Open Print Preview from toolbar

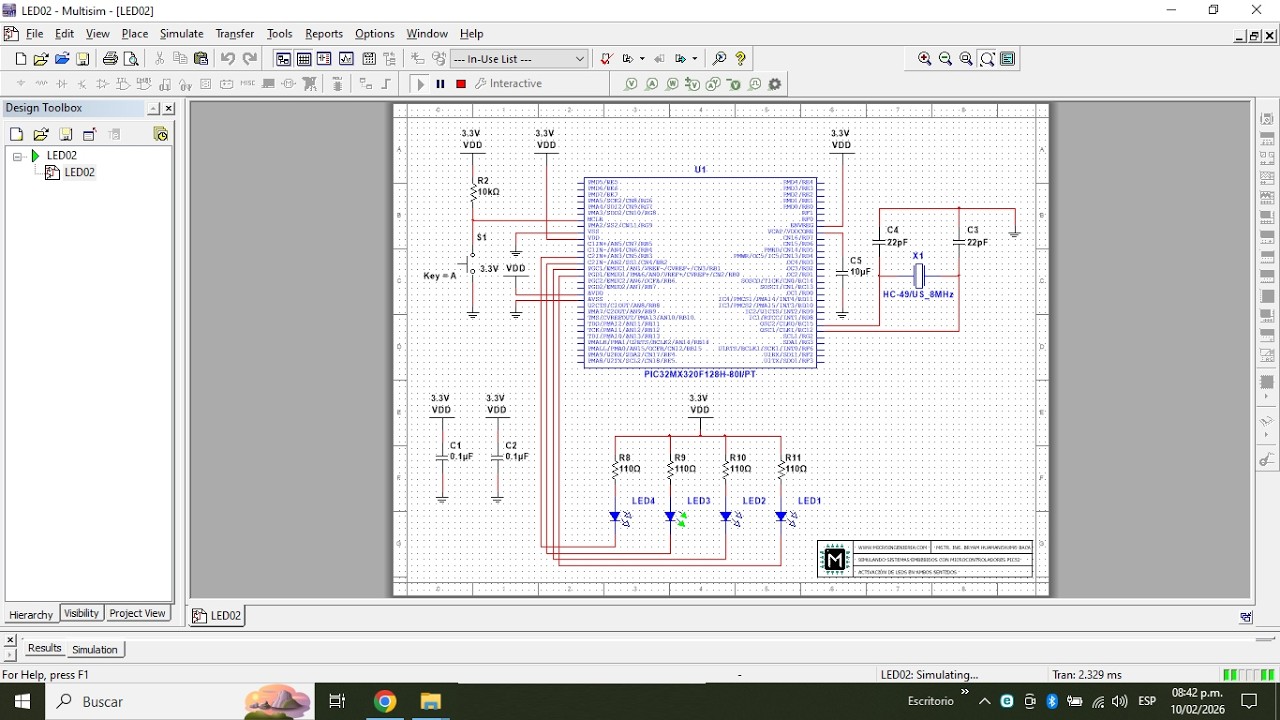(x=131, y=59)
